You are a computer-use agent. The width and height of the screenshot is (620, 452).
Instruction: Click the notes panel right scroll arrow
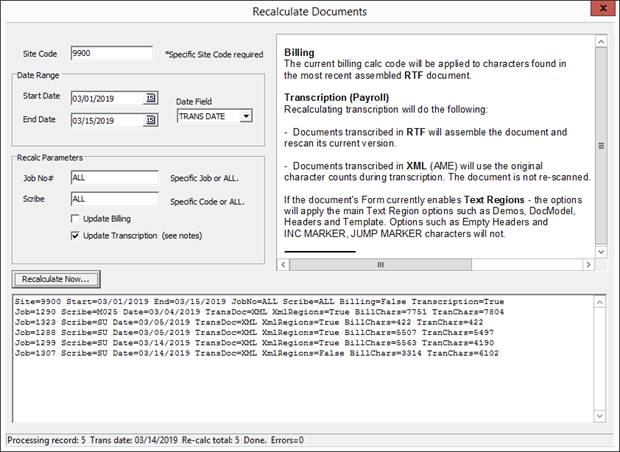click(x=584, y=265)
